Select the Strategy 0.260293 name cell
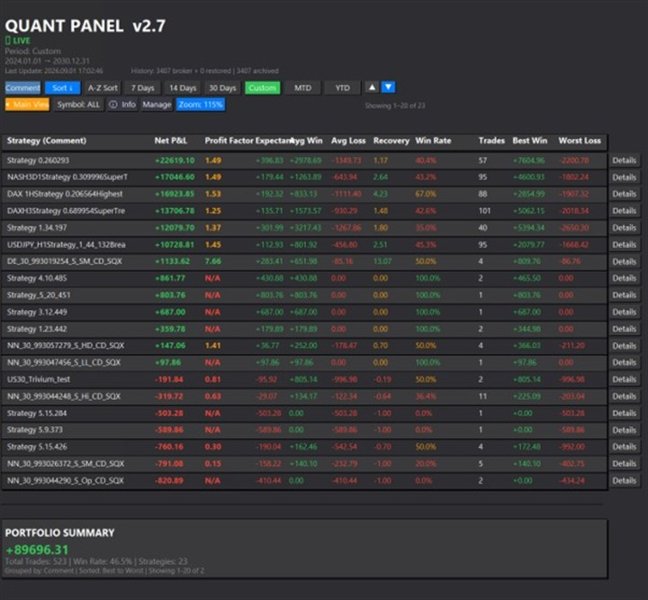 point(38,160)
